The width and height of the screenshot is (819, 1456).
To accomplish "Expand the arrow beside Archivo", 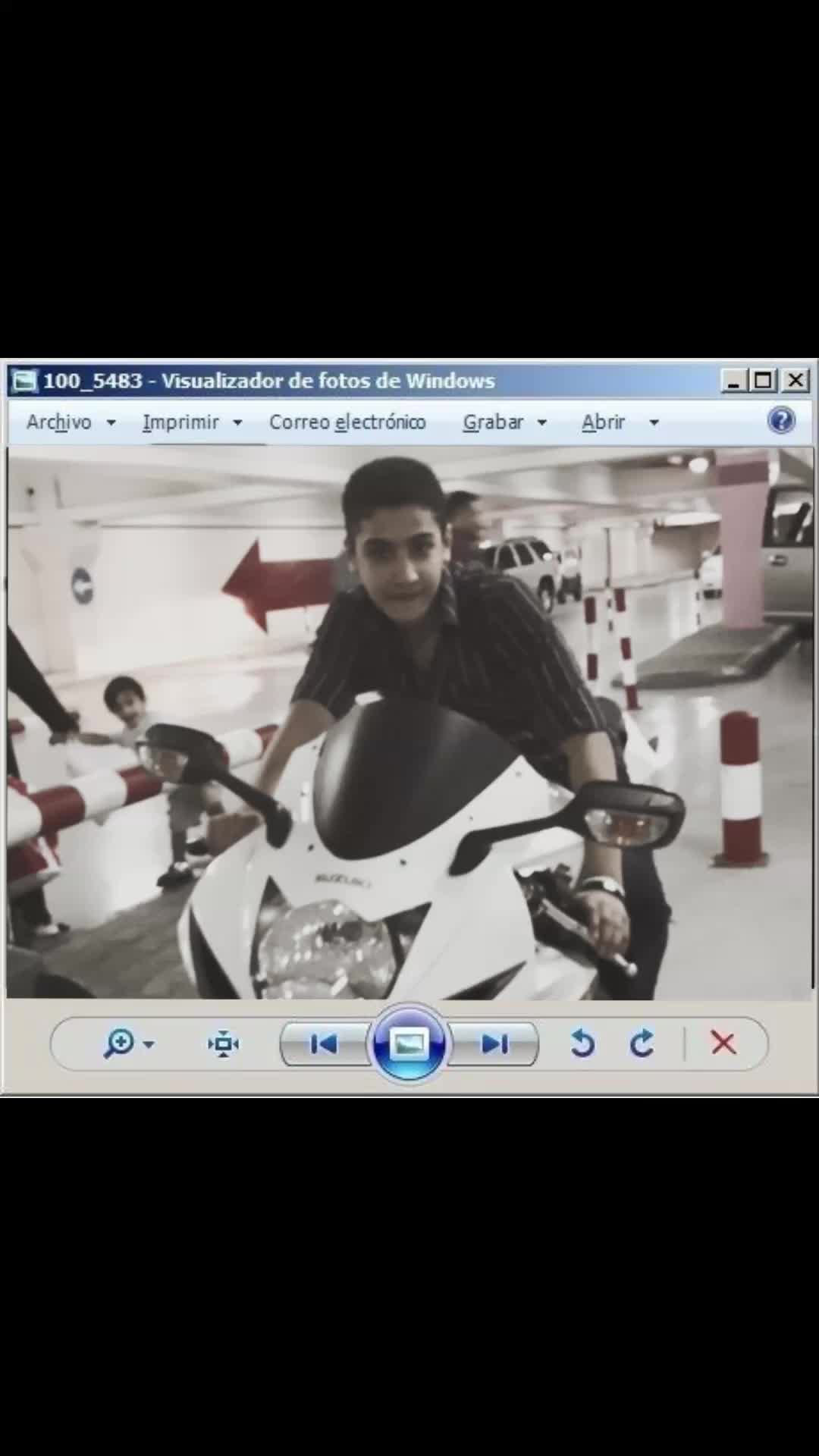I will click(111, 422).
